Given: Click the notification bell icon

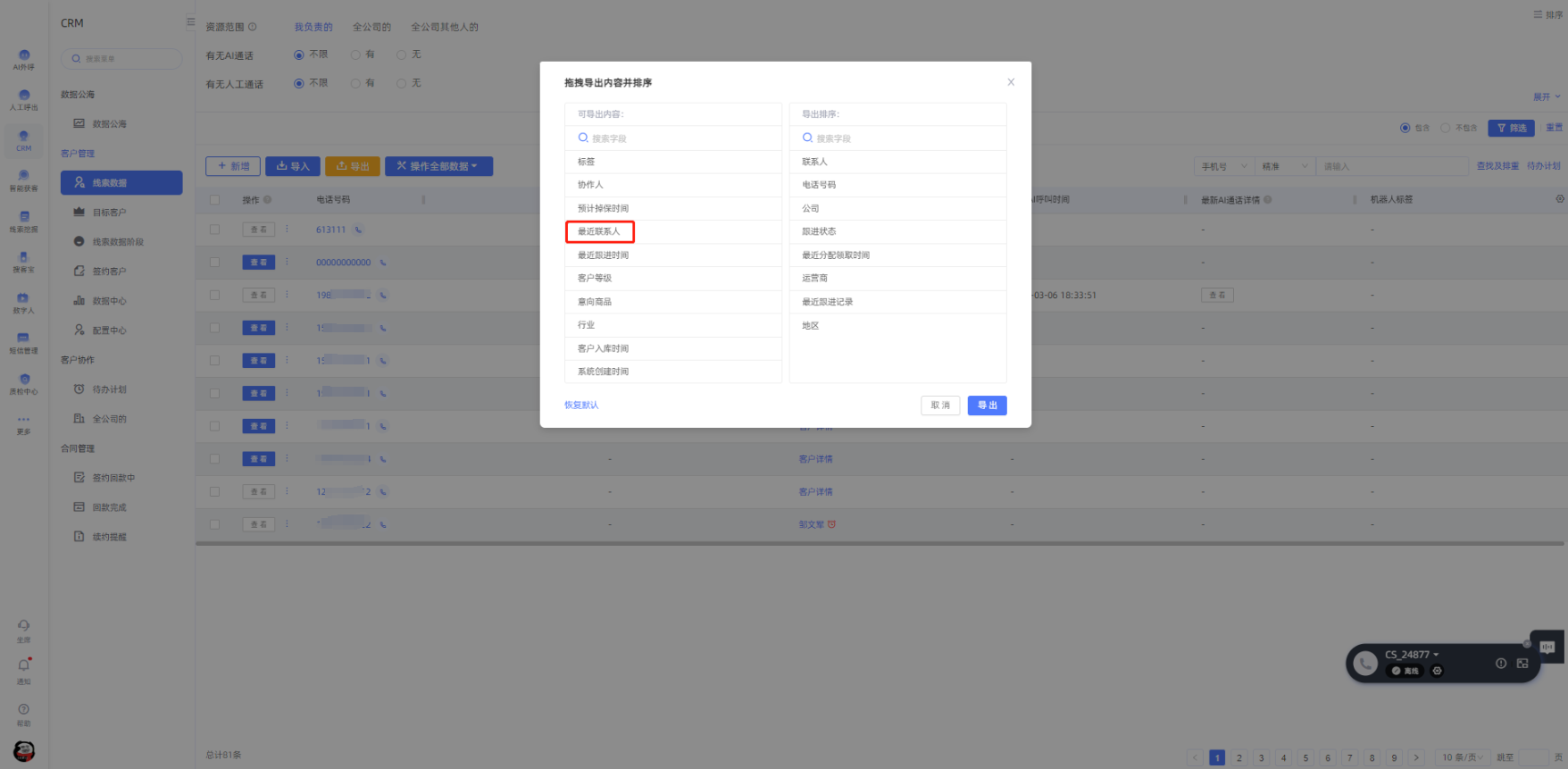Looking at the screenshot, I should [24, 666].
